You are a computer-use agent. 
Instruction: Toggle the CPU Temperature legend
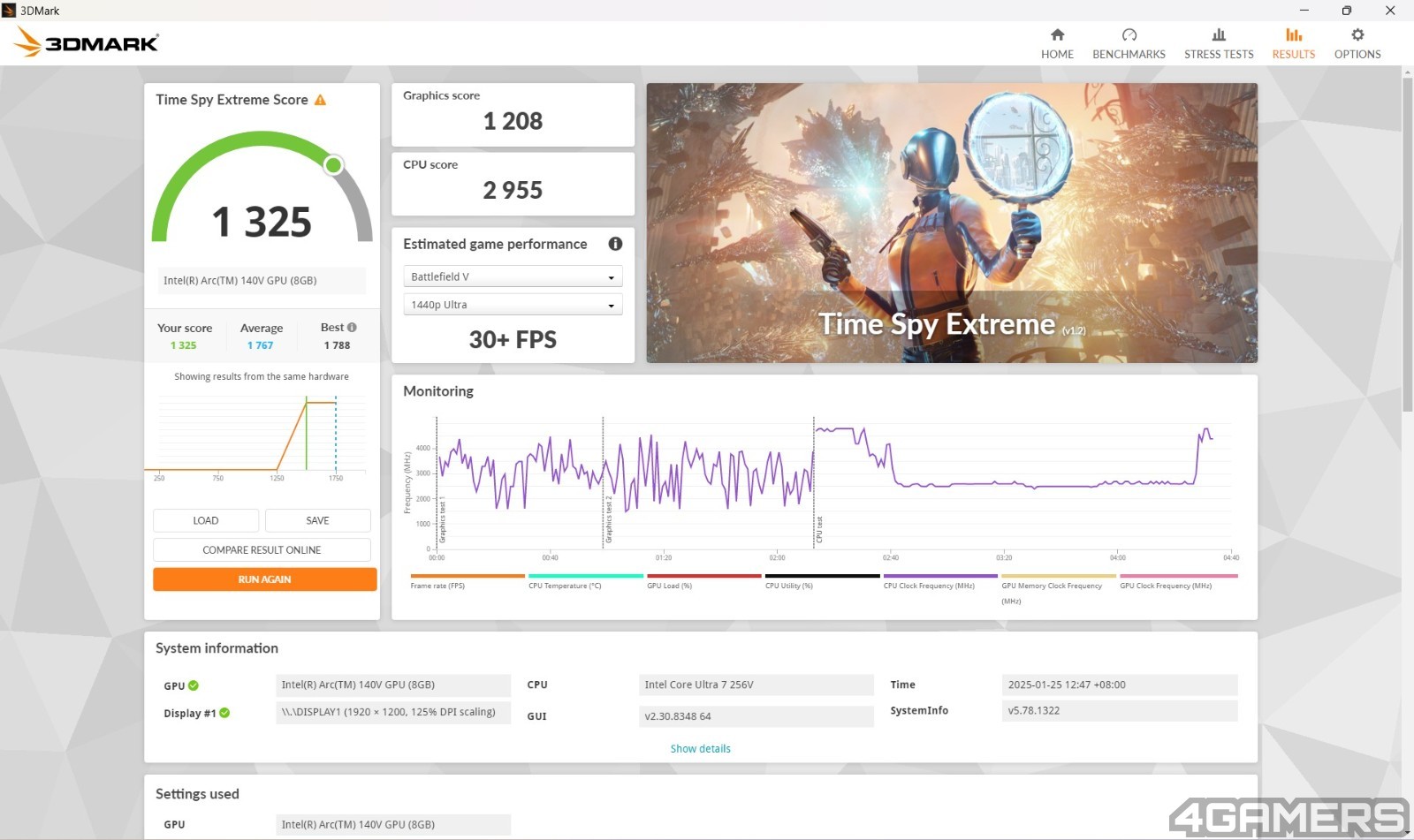(585, 581)
